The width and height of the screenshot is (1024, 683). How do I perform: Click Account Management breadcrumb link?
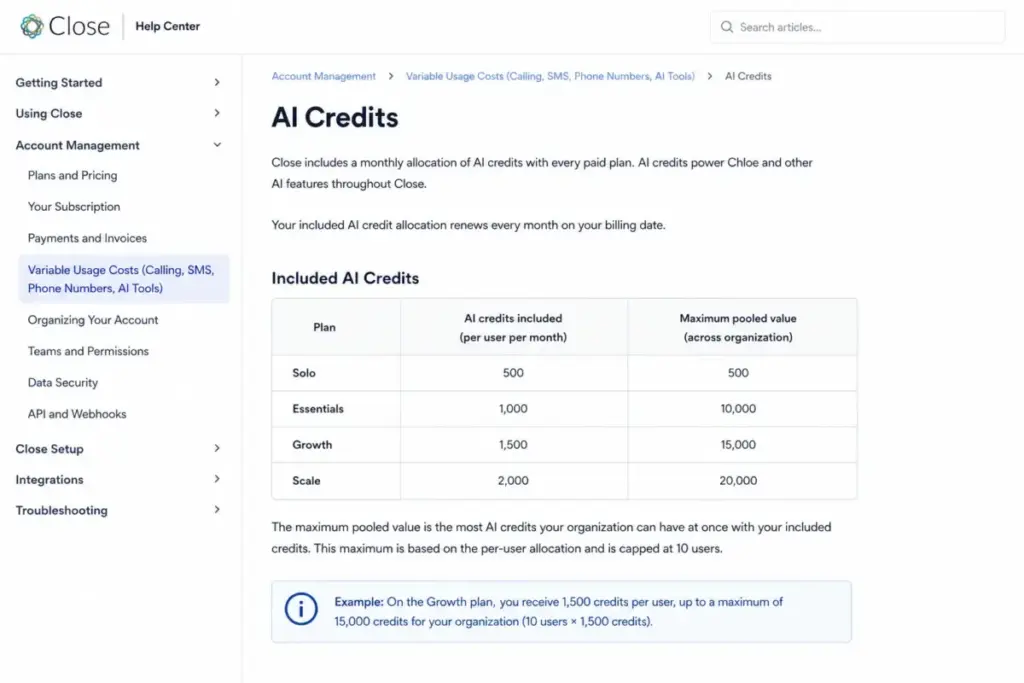point(323,76)
